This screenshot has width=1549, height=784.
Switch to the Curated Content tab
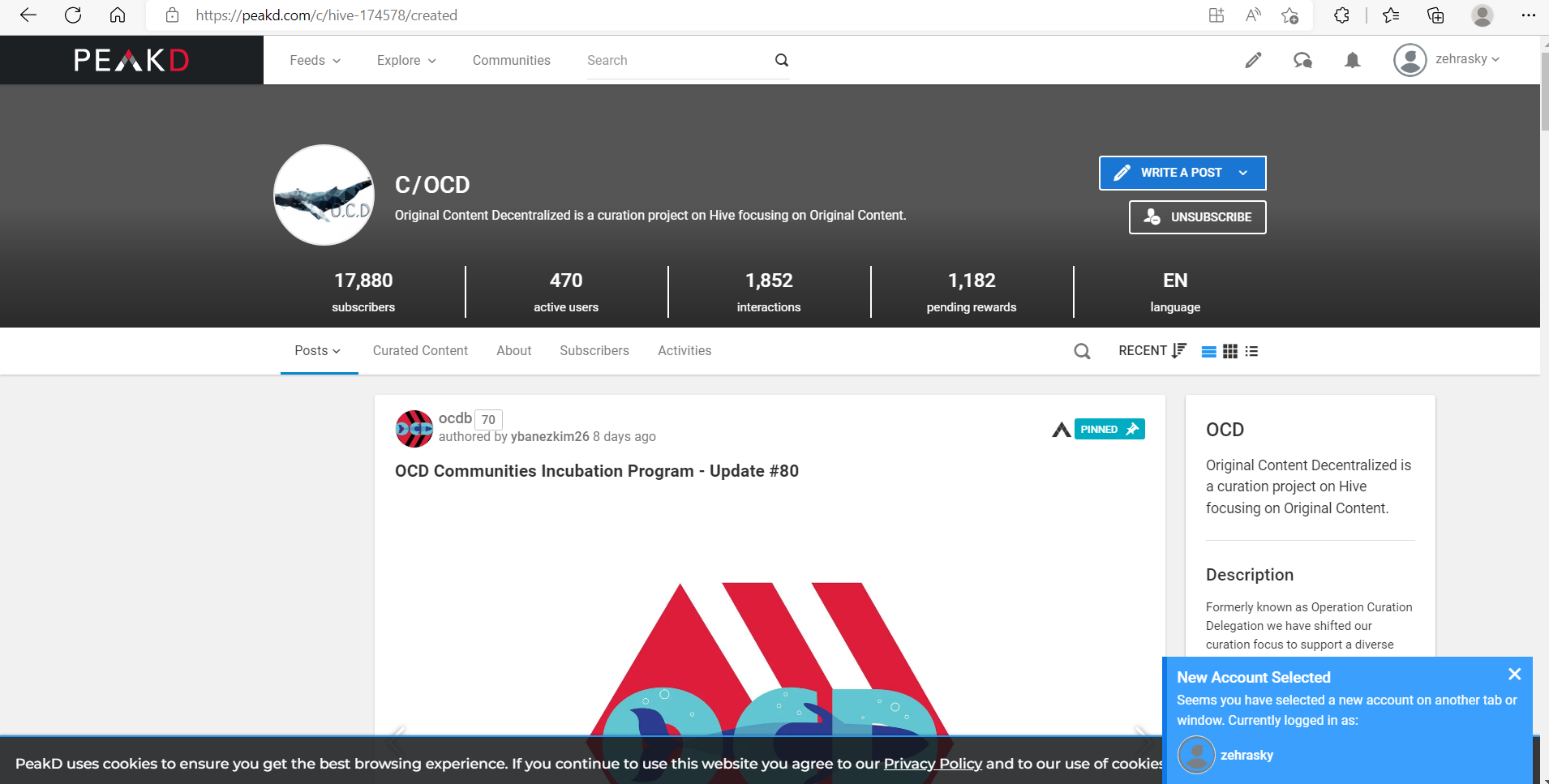pos(420,350)
